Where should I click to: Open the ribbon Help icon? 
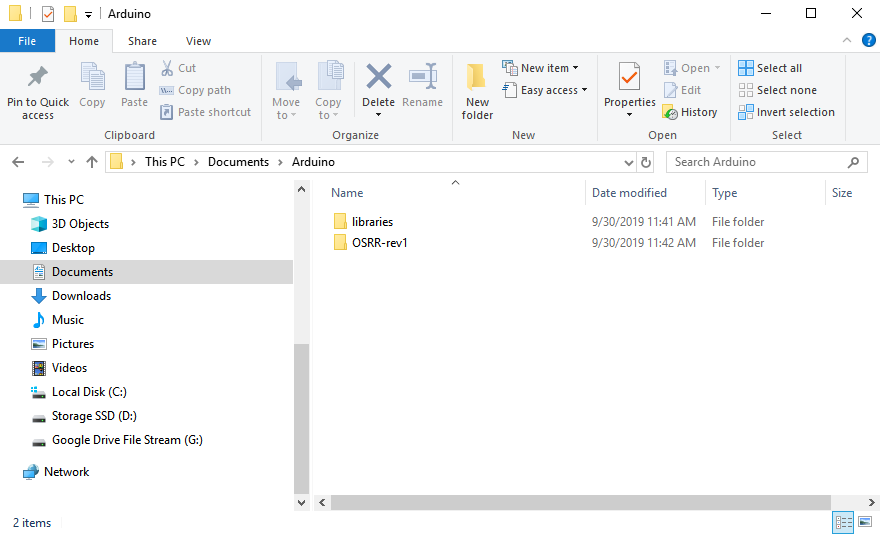pos(868,40)
